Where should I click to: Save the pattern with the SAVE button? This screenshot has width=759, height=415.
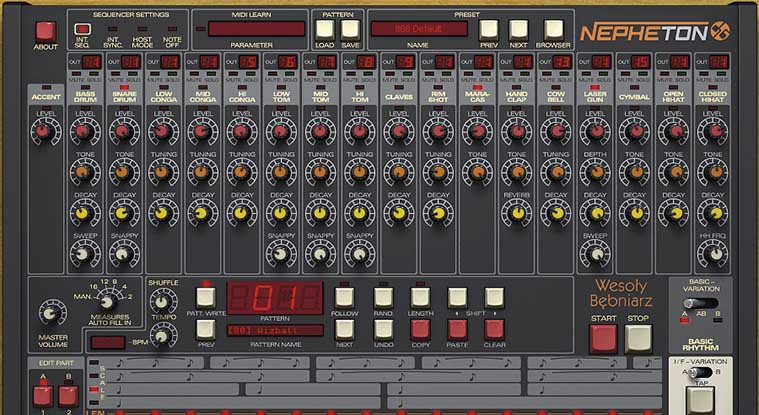350,30
